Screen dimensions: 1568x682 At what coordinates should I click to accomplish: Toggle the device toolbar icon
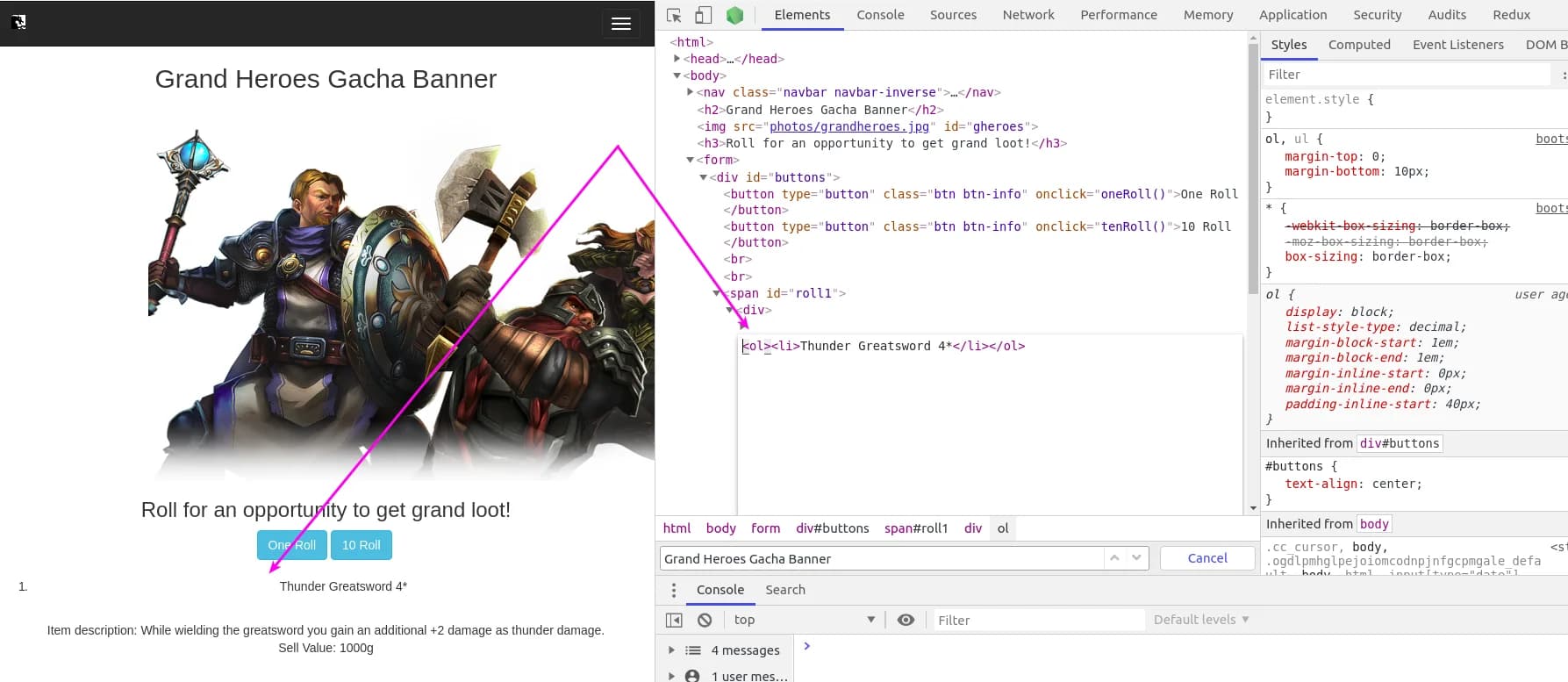point(703,15)
